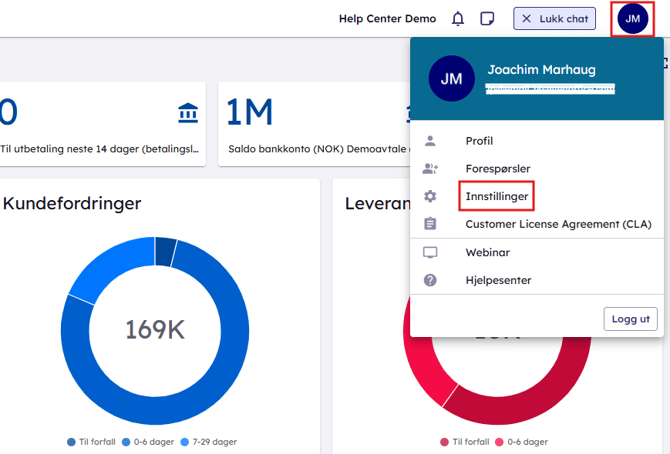Select Forespørsler menu entry
The image size is (670, 454).
[x=498, y=169]
